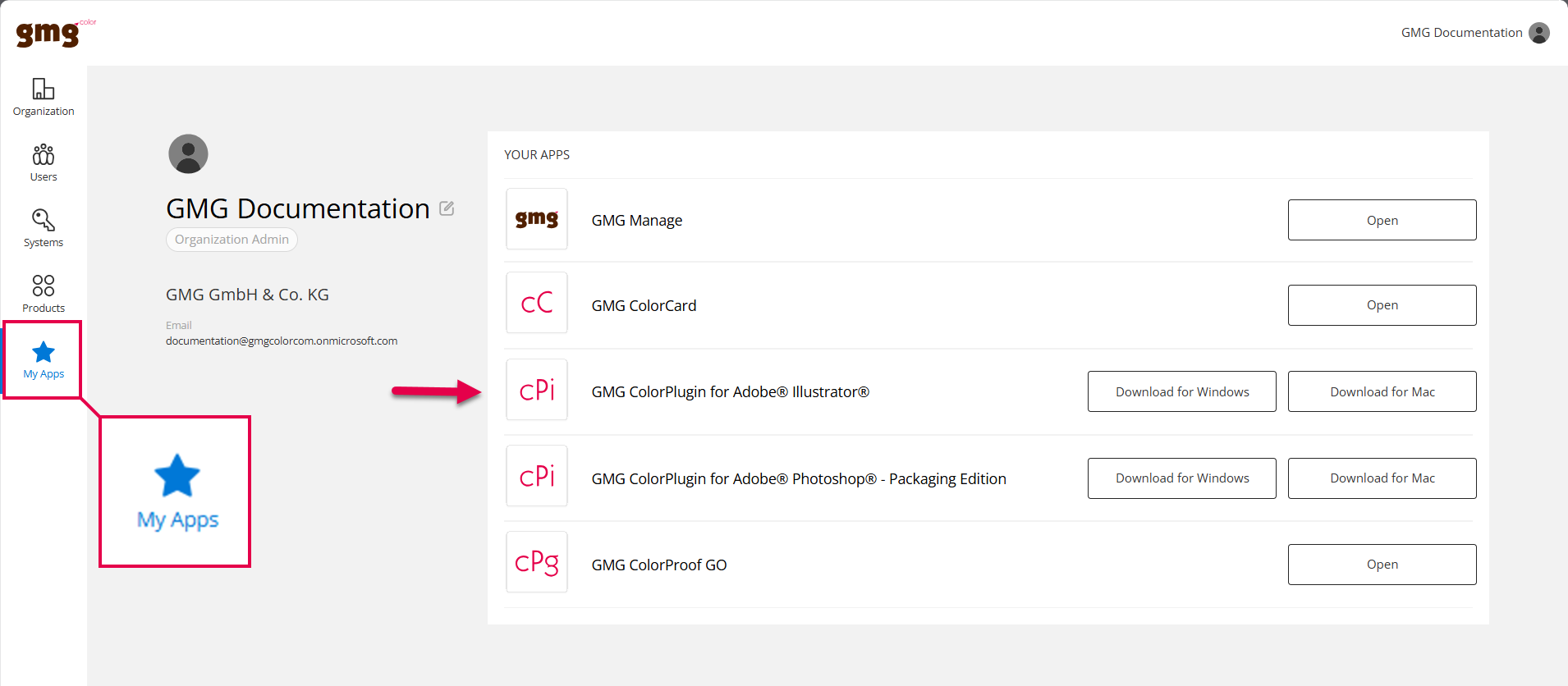The image size is (1568, 686).
Task: Download Illustrator ColorPlugin for Mac
Action: pyautogui.click(x=1382, y=391)
